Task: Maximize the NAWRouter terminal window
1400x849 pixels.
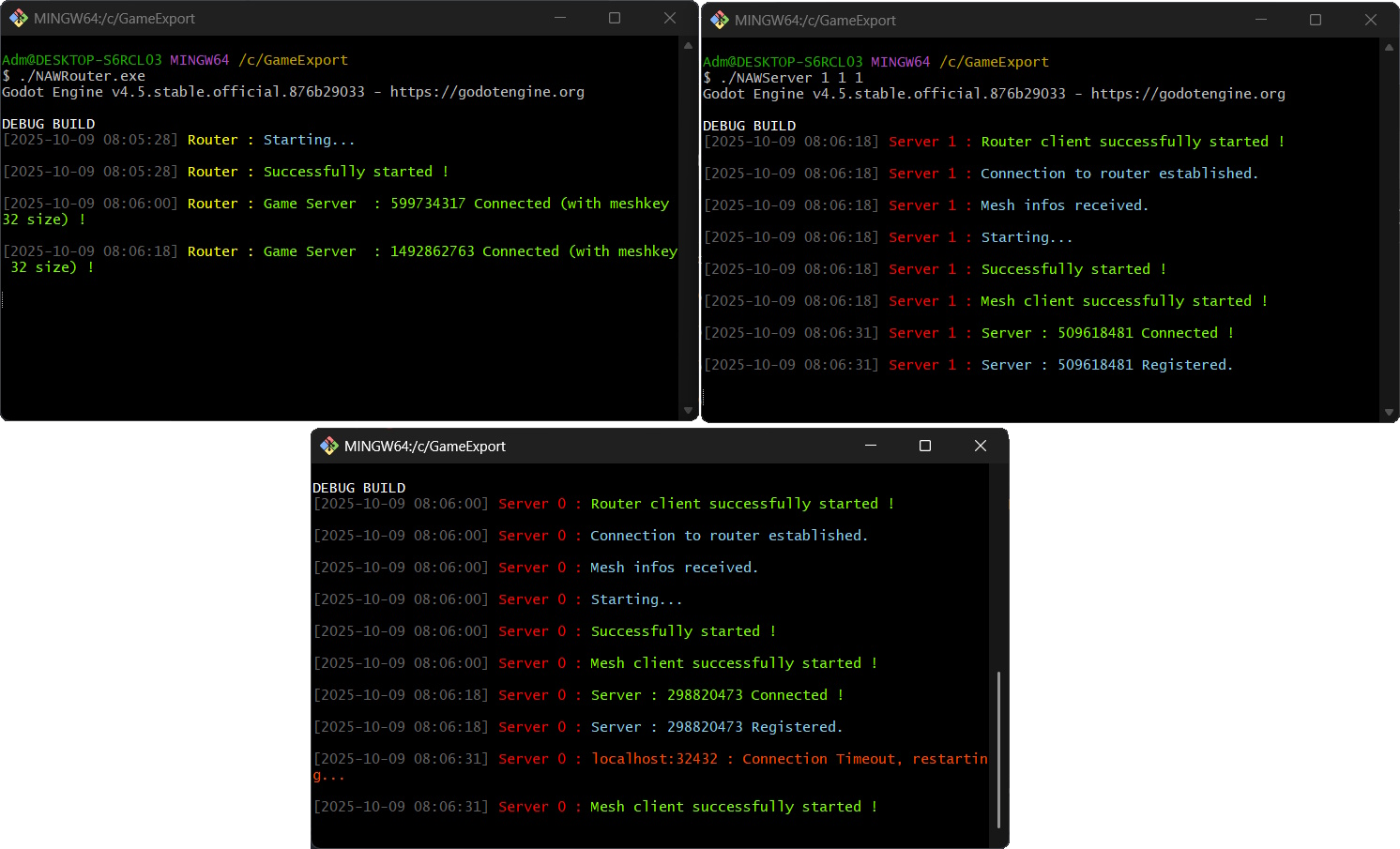Action: [615, 19]
